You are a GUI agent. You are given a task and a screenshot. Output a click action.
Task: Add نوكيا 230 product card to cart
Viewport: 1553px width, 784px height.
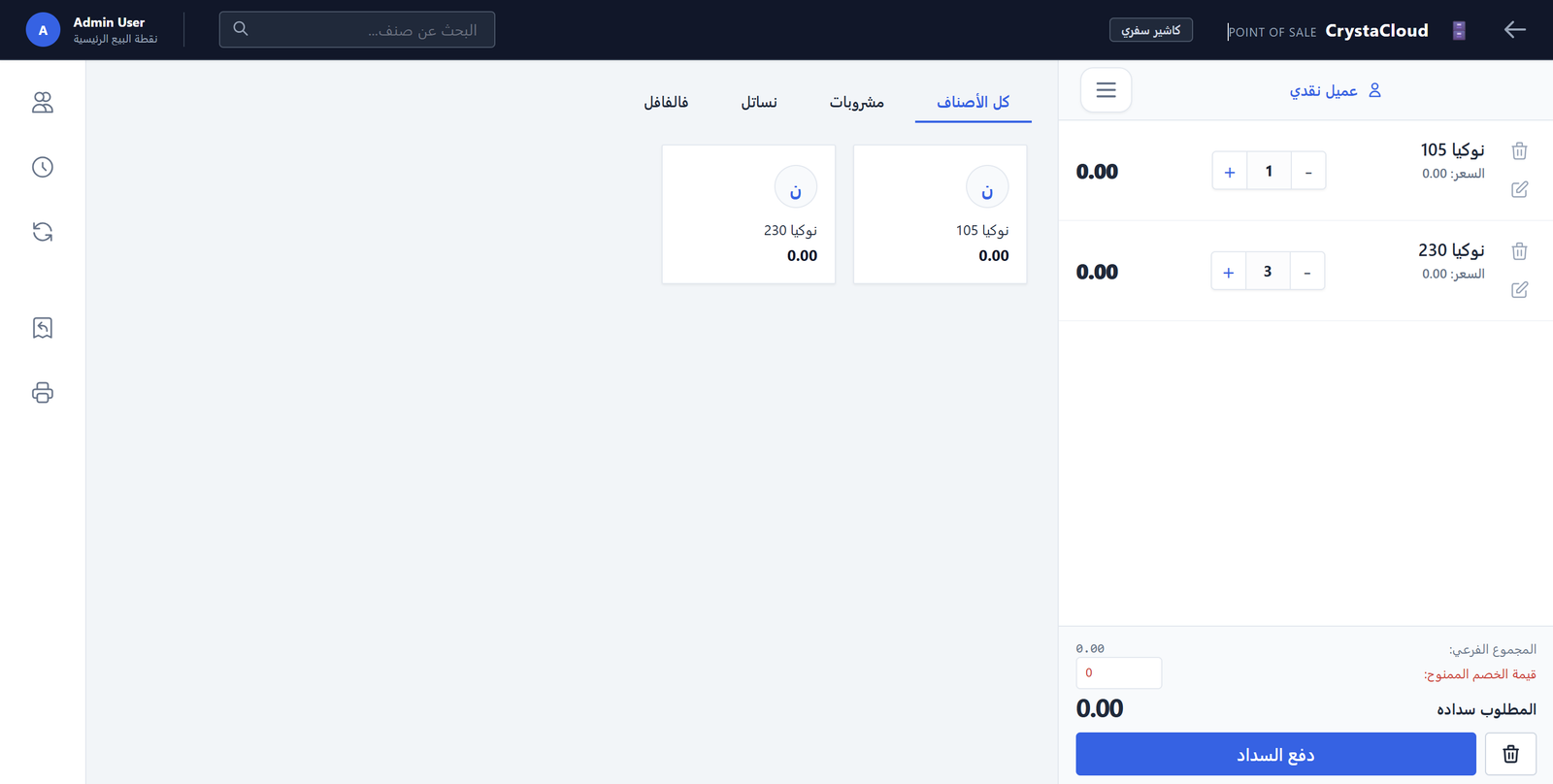pyautogui.click(x=748, y=214)
